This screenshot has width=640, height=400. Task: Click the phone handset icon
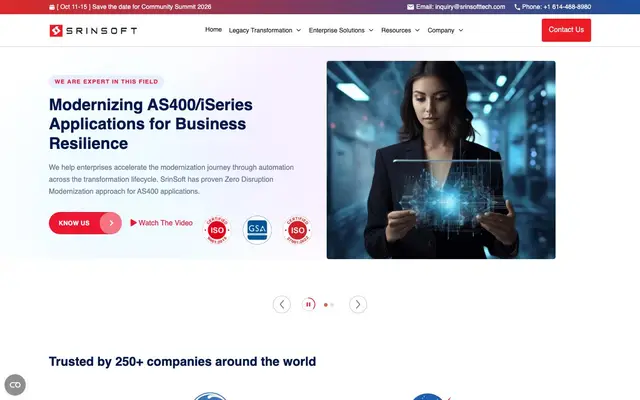pos(517,7)
